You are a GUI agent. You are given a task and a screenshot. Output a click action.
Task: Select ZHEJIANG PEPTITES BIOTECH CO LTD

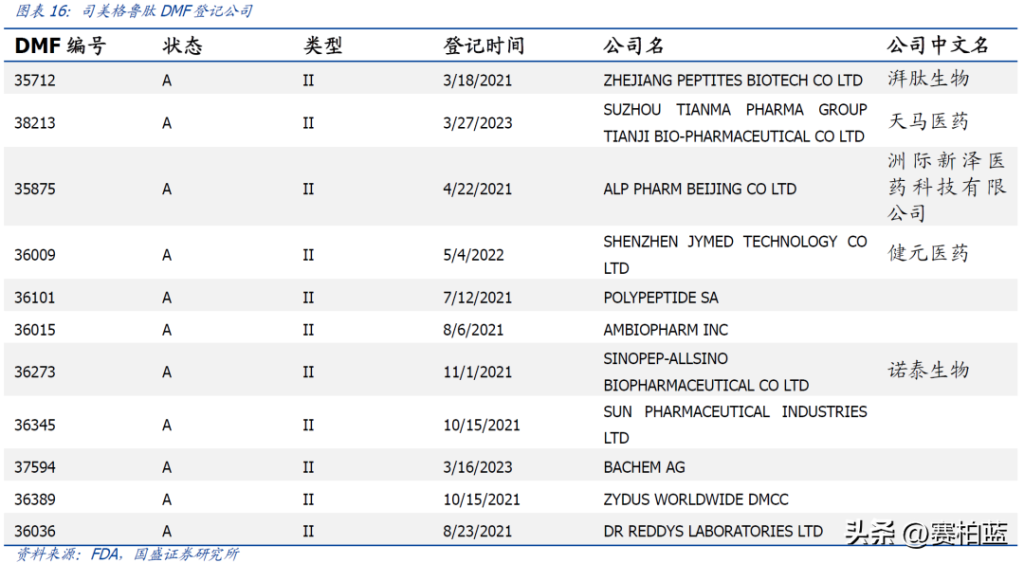[x=732, y=80]
